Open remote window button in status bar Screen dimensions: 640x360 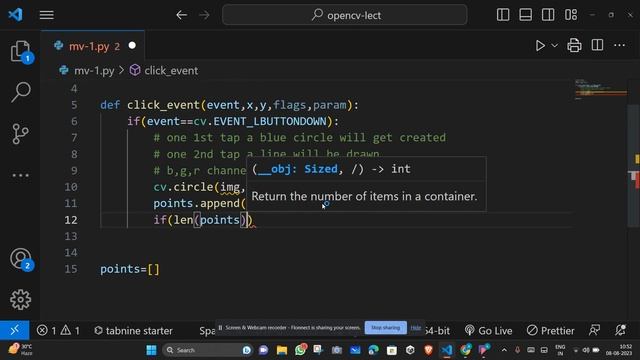coord(15,330)
